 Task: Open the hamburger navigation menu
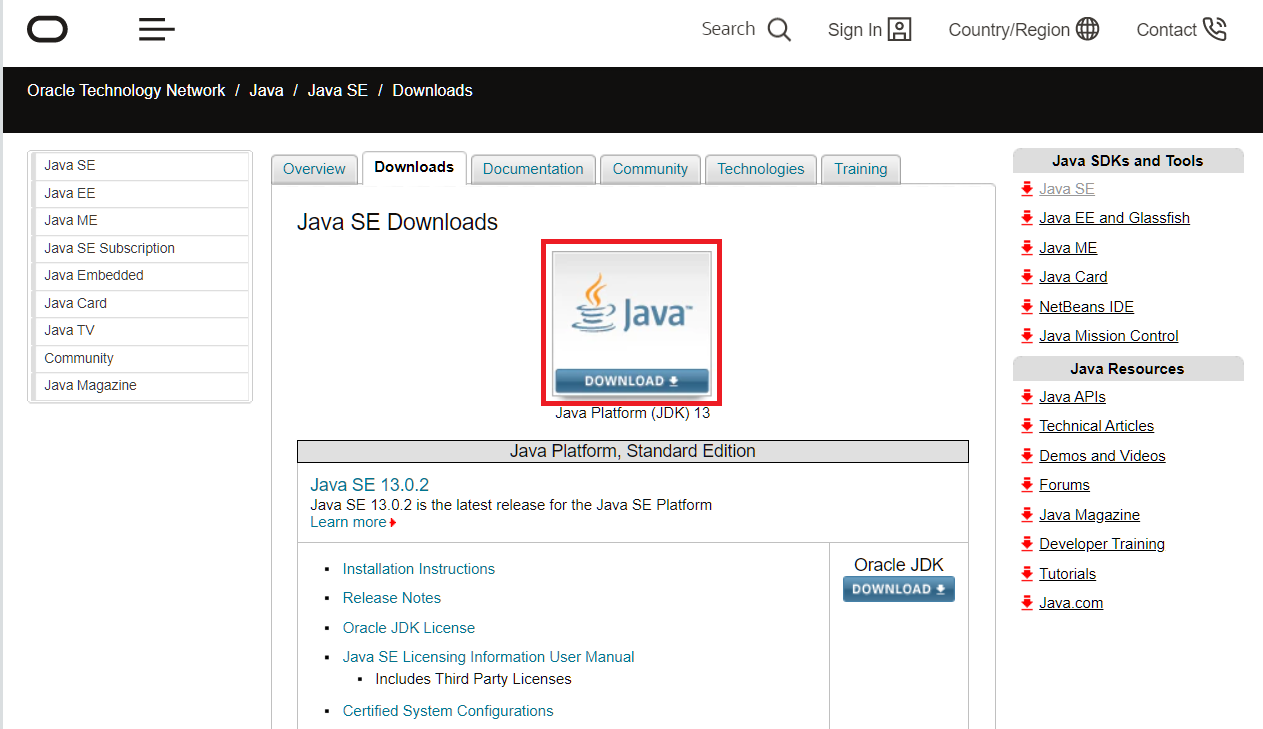156,29
